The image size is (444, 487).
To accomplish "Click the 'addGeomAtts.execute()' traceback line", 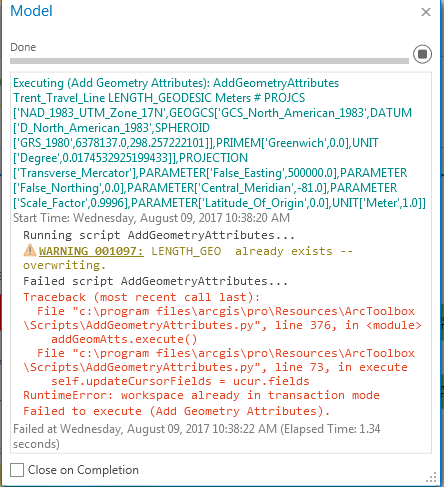I will (x=124, y=339).
